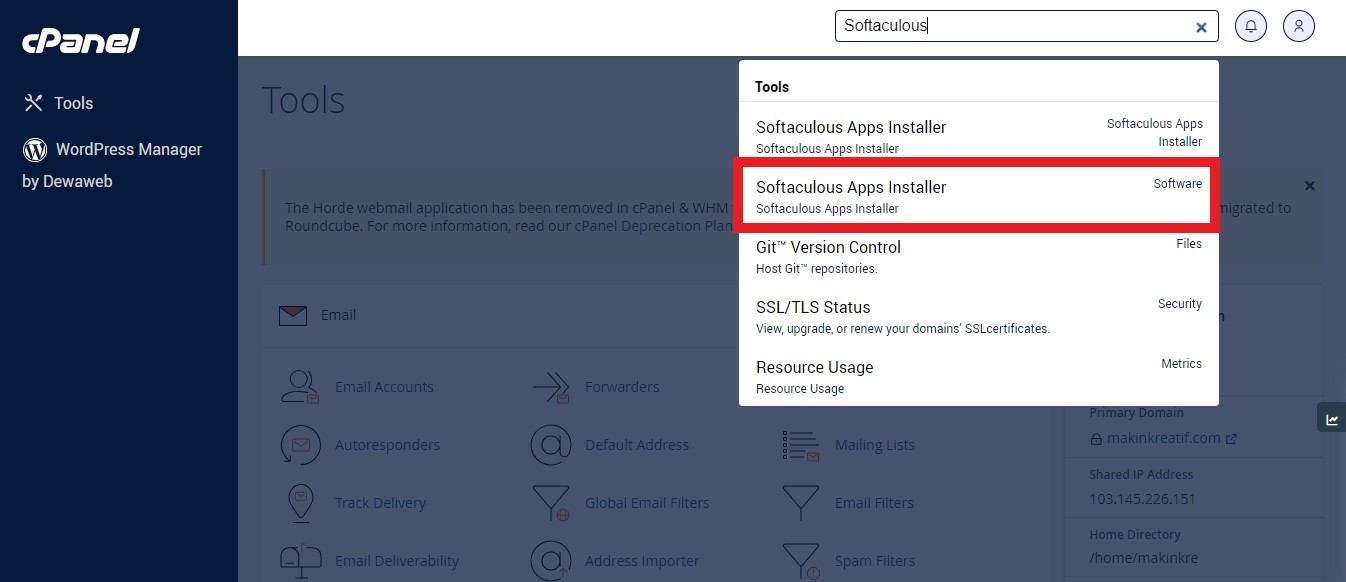The height and width of the screenshot is (582, 1346).
Task: Click the Tools wrench icon in sidebar
Action: [33, 103]
